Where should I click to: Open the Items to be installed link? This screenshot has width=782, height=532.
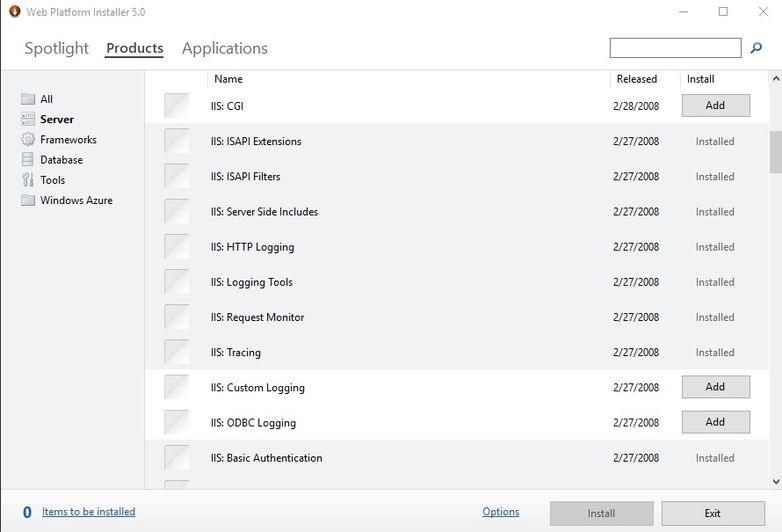88,512
